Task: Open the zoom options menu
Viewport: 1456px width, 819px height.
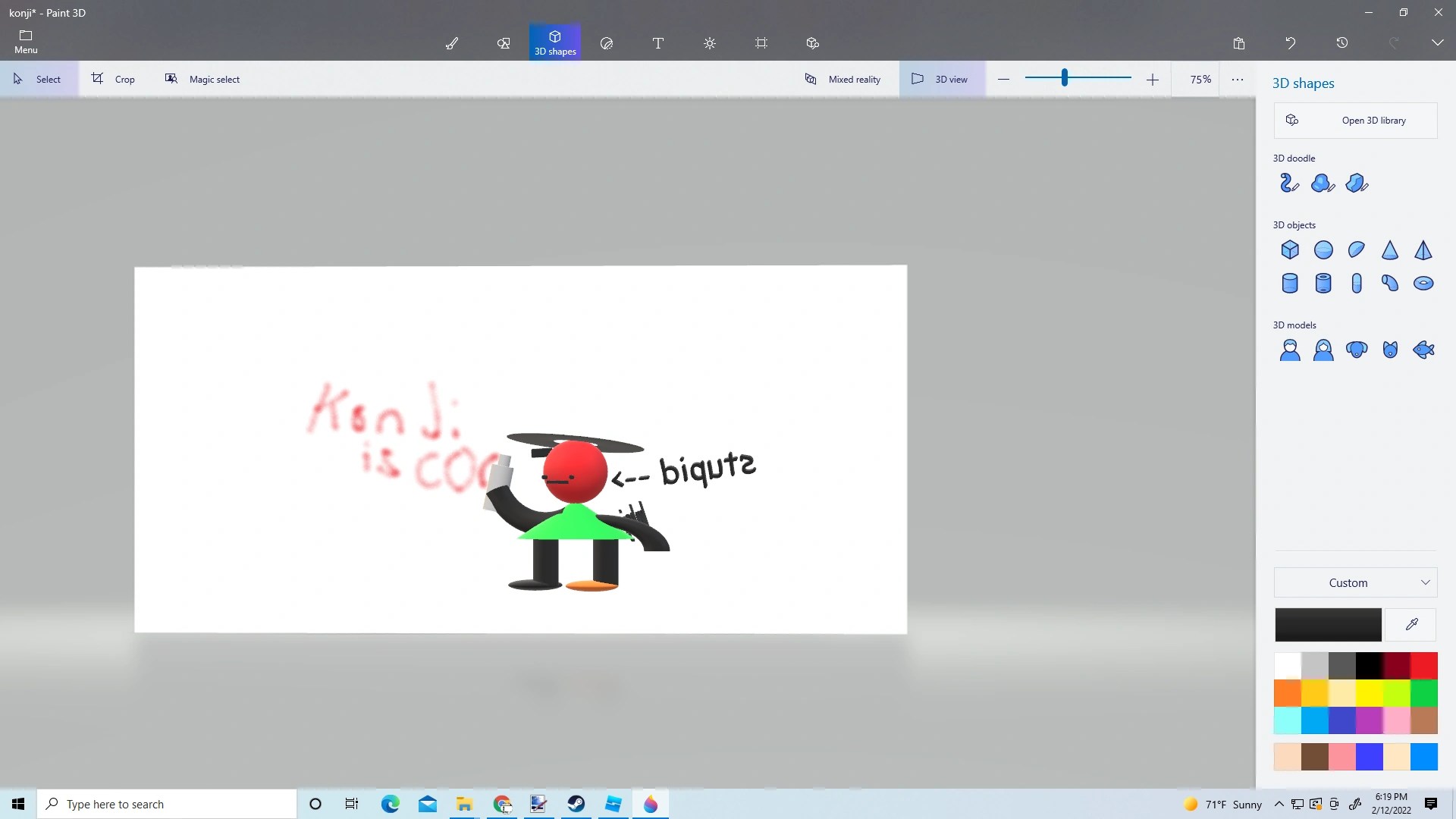Action: pyautogui.click(x=1237, y=79)
